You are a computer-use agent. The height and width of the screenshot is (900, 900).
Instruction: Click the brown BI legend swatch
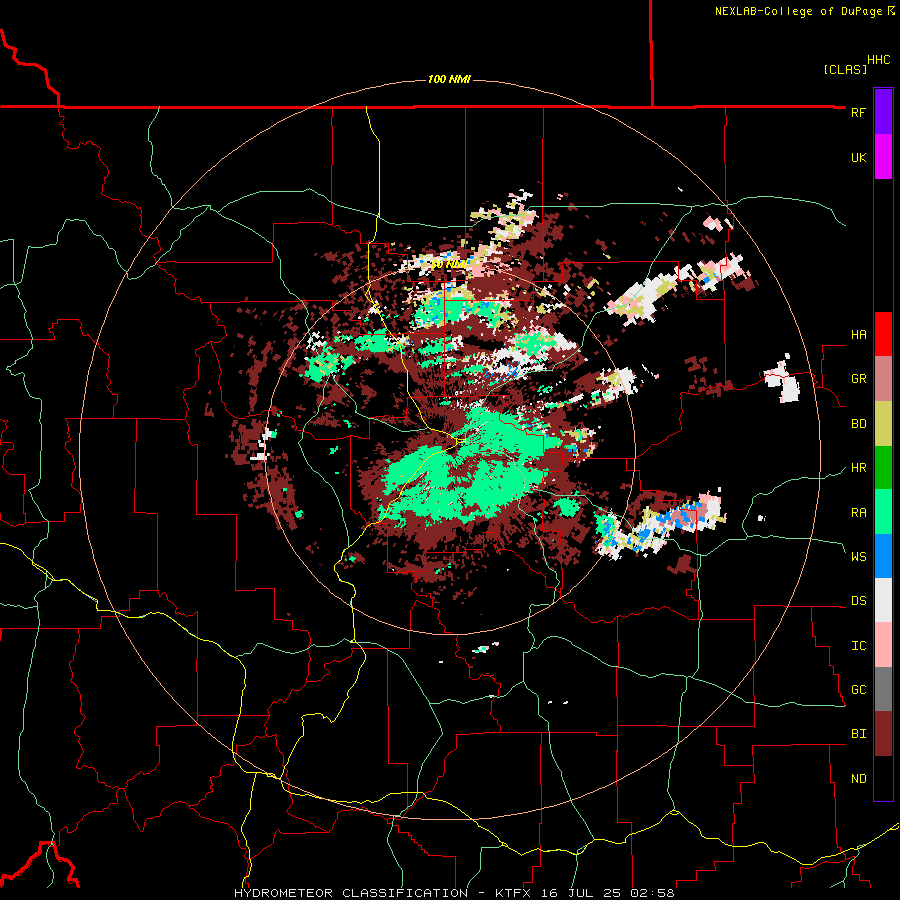[x=883, y=734]
